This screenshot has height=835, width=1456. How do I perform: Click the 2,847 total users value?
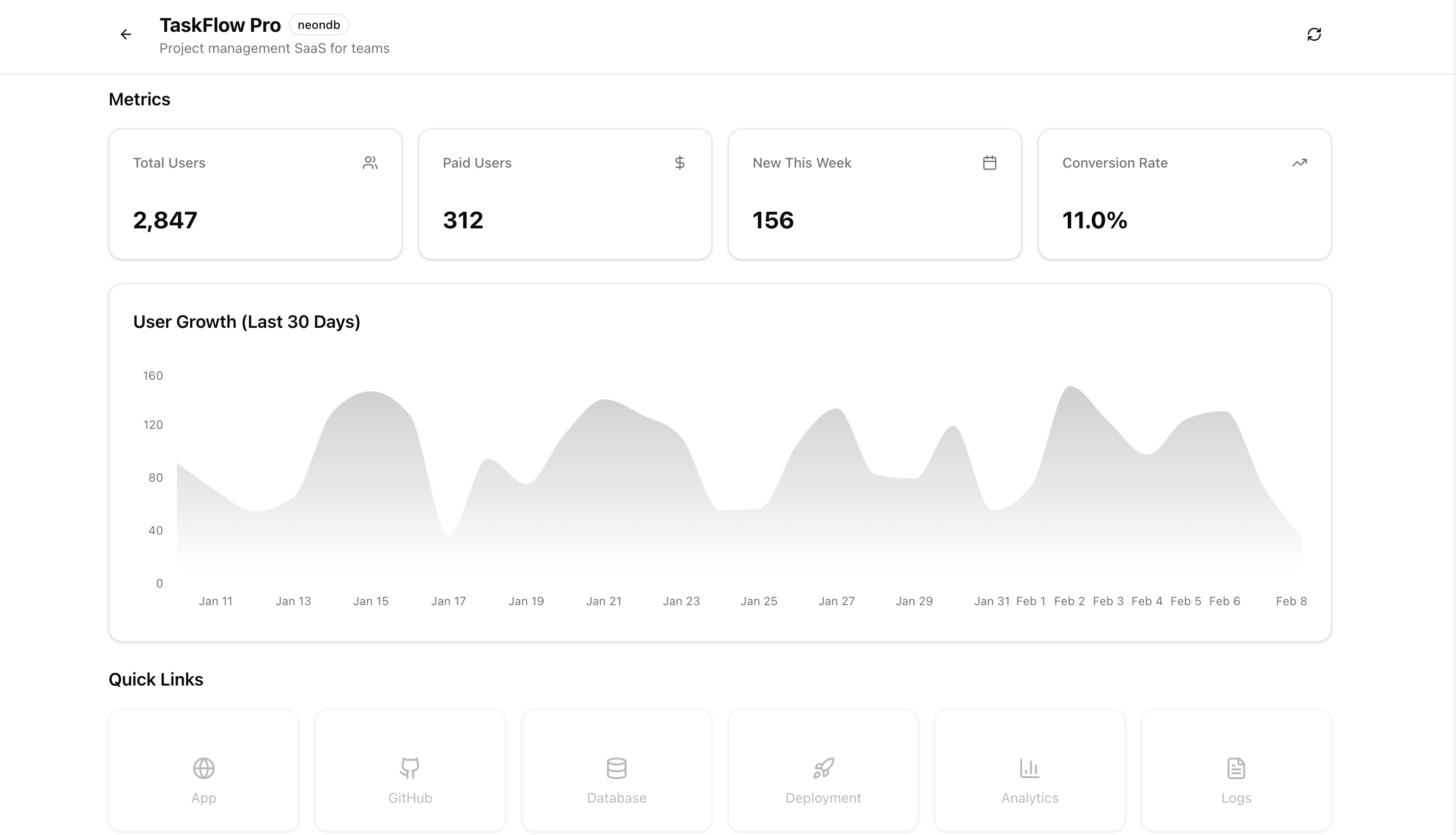pyautogui.click(x=165, y=220)
